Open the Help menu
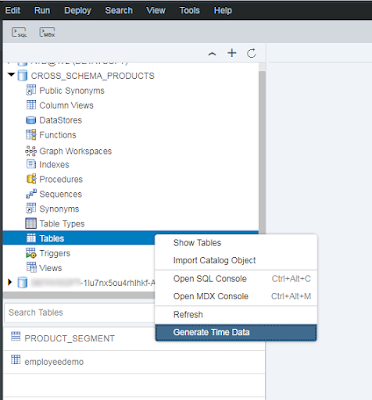This screenshot has width=372, height=400. 223,11
